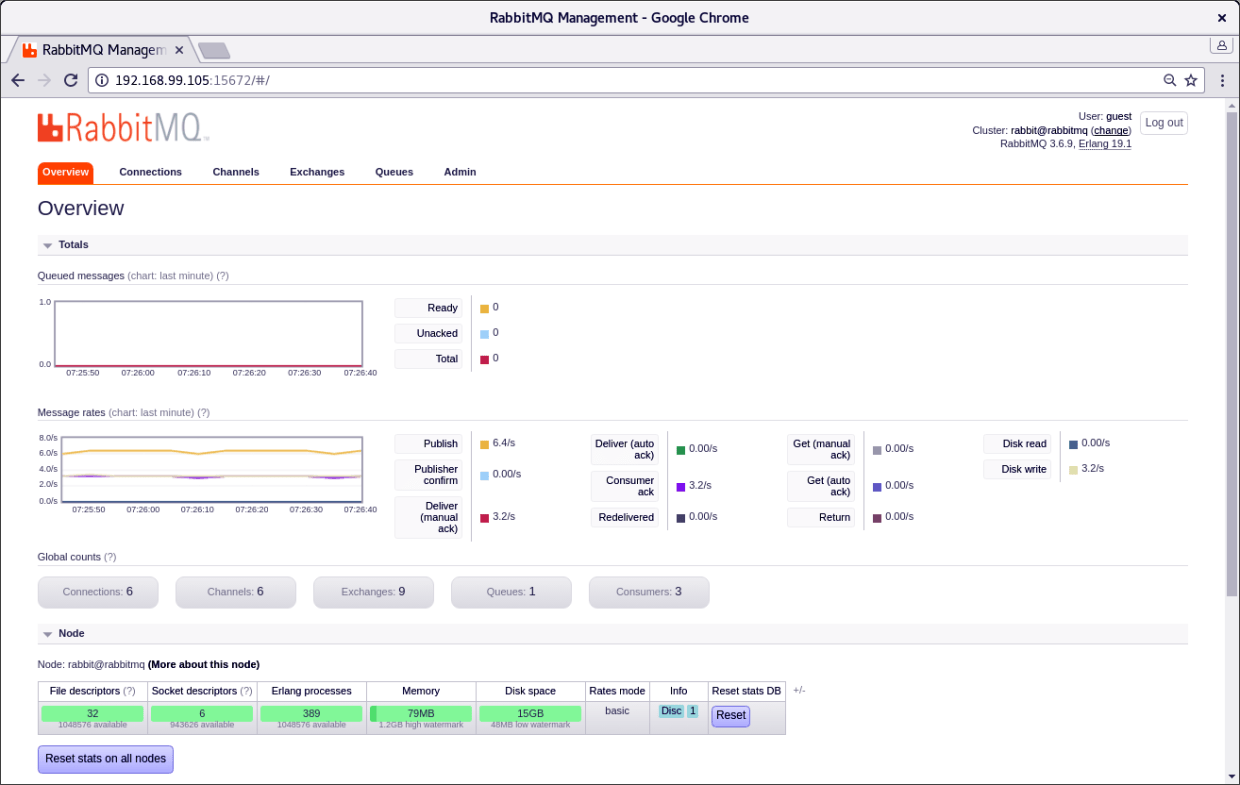The image size is (1240, 785).
Task: Click the Log out button
Action: [x=1164, y=123]
